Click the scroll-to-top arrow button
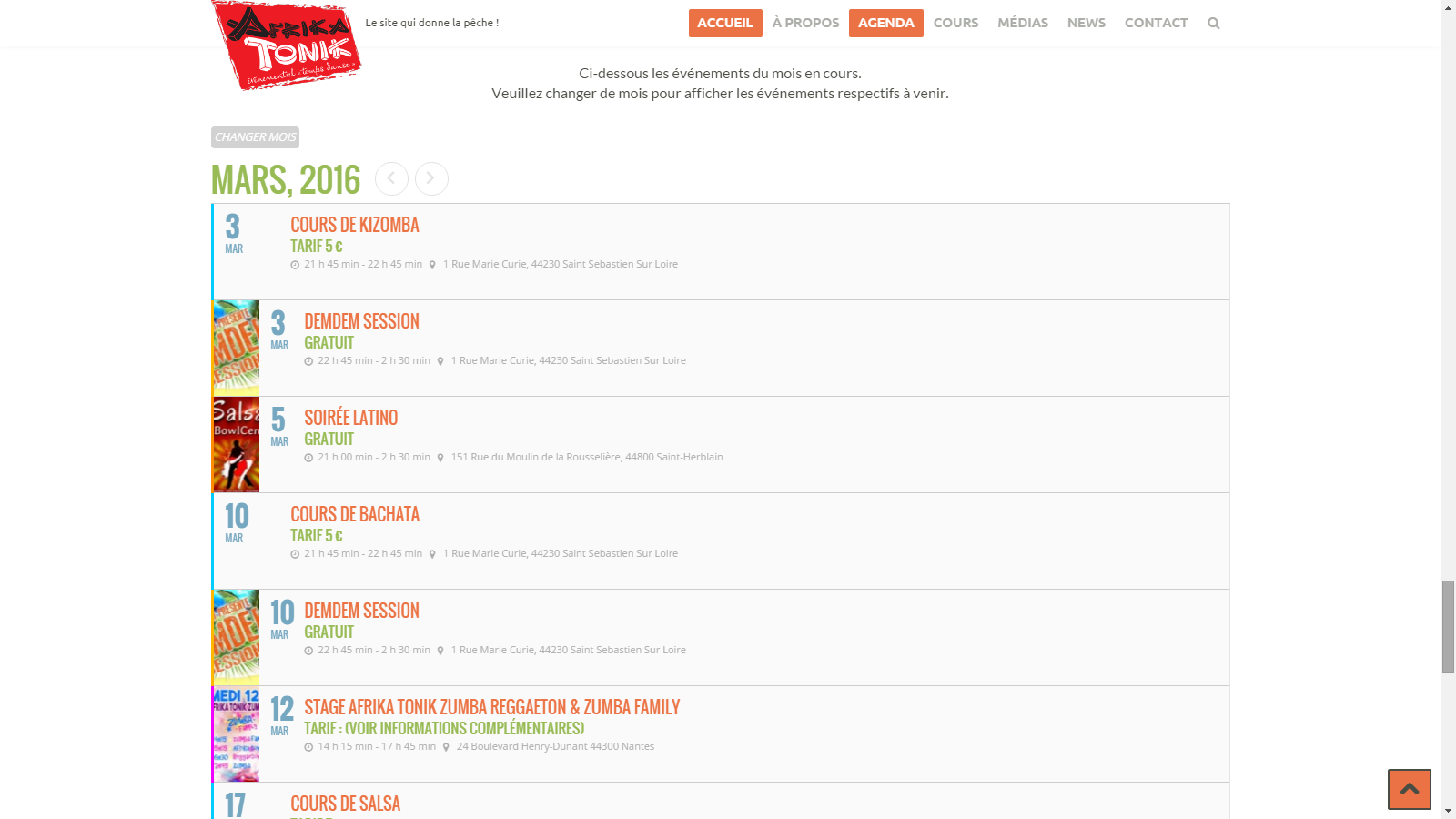Image resolution: width=1456 pixels, height=819 pixels. [x=1409, y=789]
